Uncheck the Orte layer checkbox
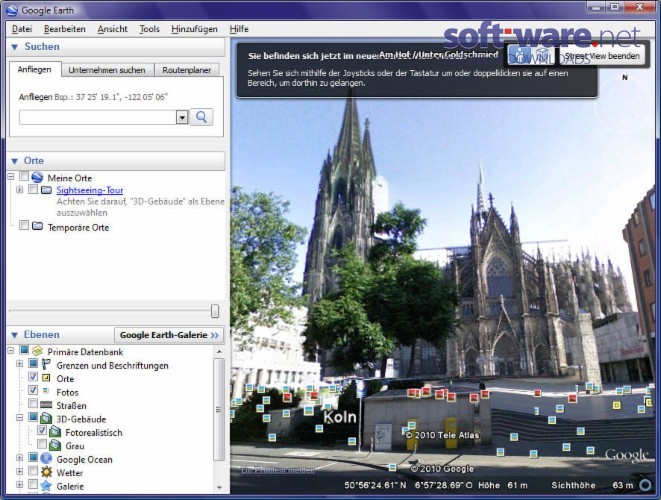 coord(33,376)
